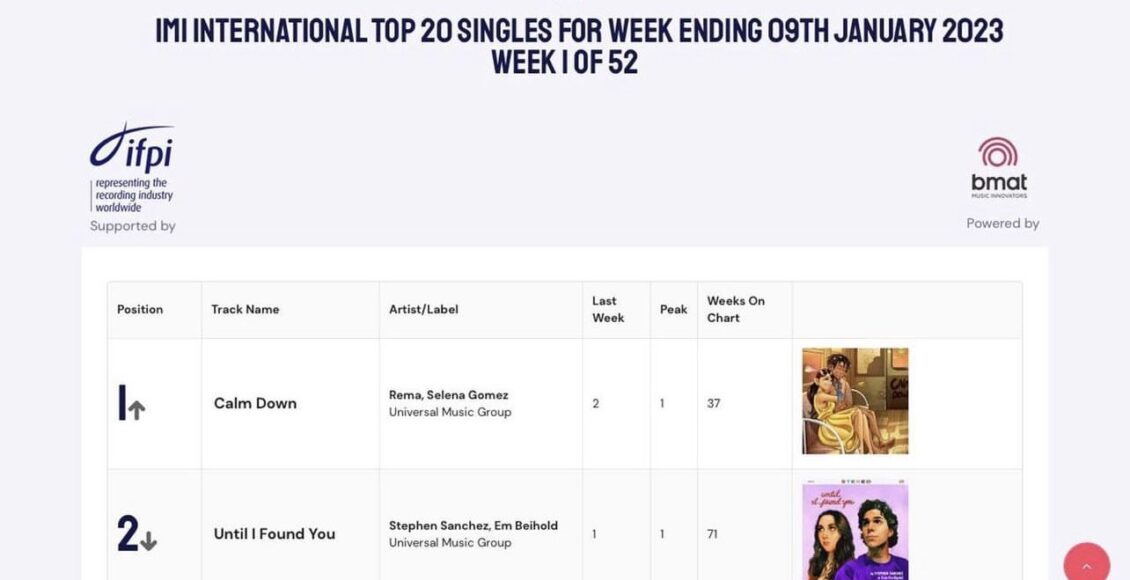The height and width of the screenshot is (580, 1130).
Task: Click the Last Week column header
Action: 608,309
